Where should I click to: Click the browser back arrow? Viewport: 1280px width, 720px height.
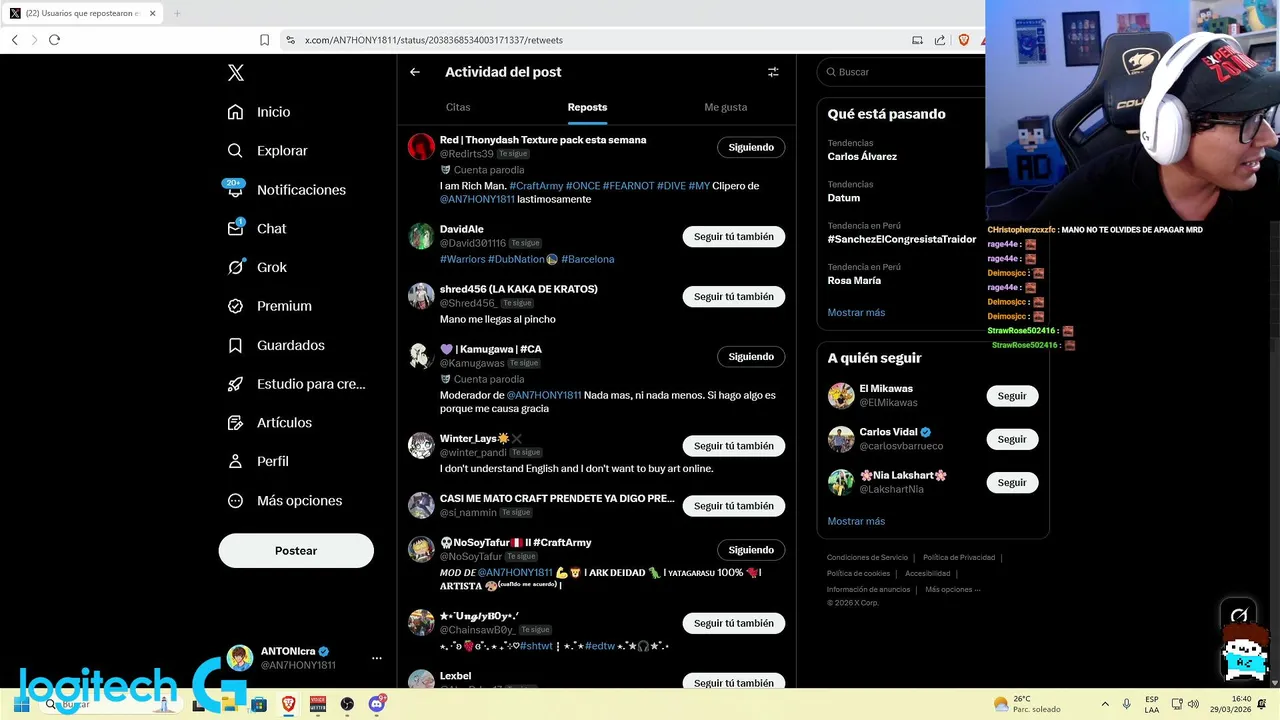pyautogui.click(x=15, y=40)
